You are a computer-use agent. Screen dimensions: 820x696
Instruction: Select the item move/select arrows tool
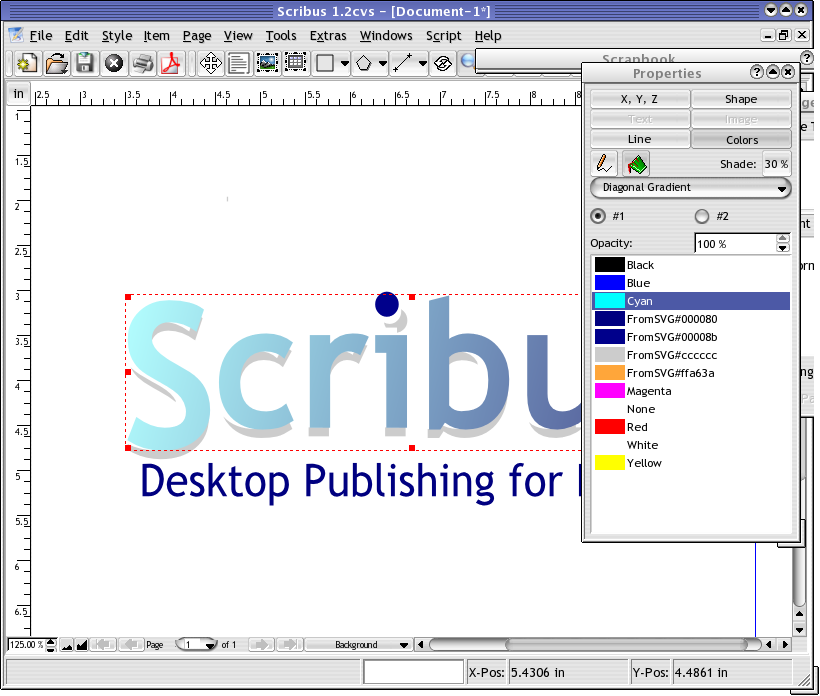[211, 64]
